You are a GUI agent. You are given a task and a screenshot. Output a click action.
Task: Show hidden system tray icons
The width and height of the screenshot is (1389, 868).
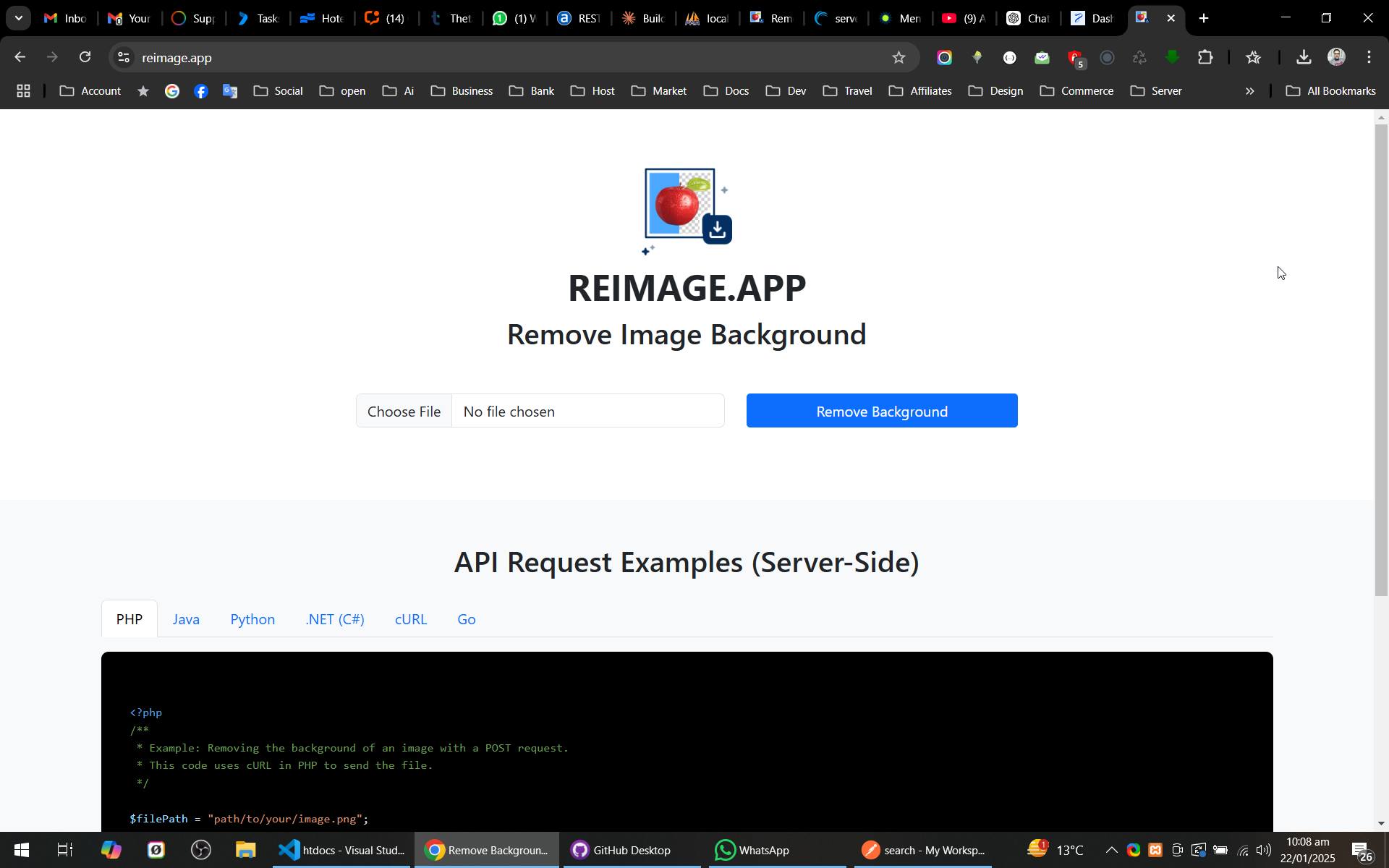[1111, 850]
